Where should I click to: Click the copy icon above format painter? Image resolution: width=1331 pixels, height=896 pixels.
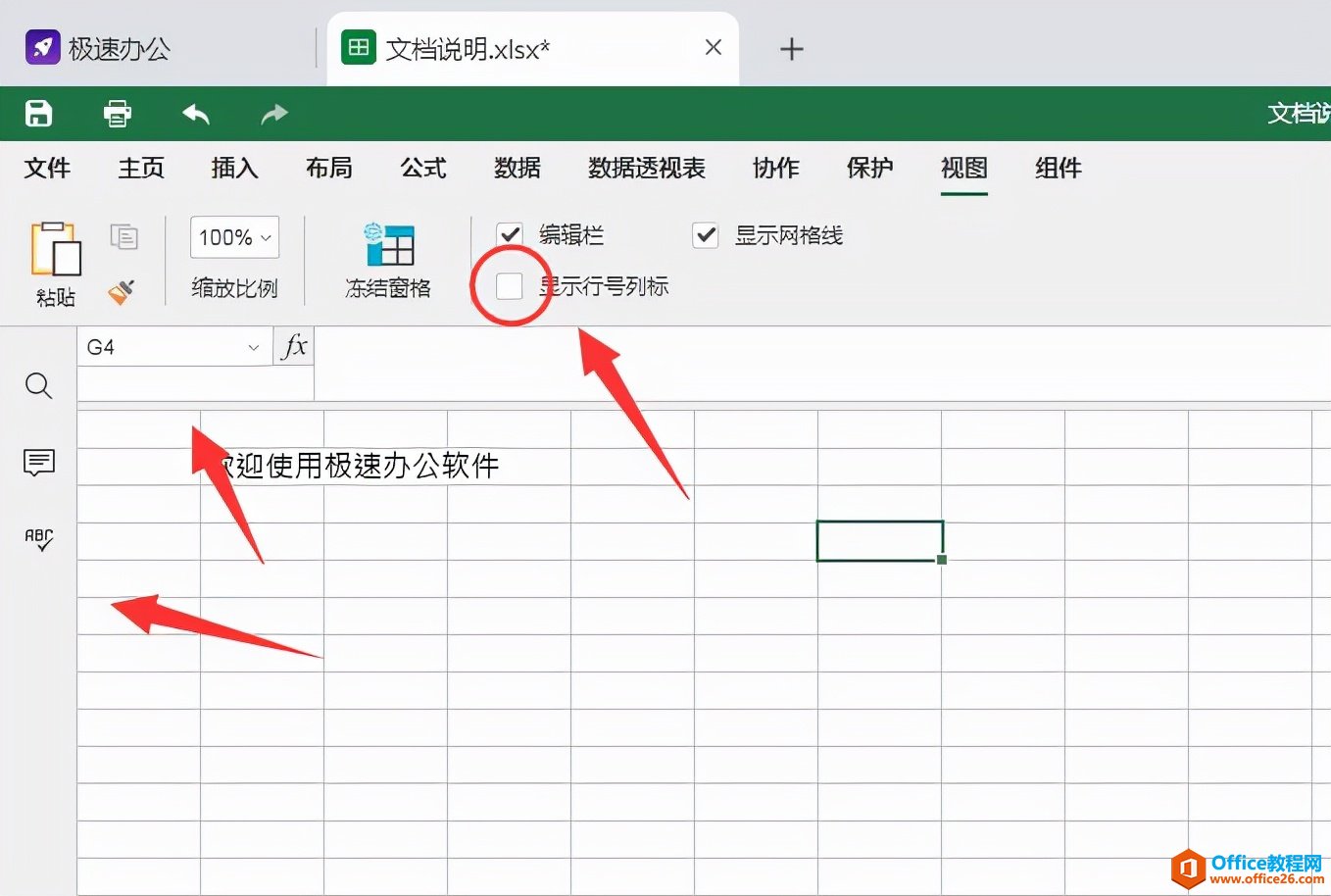point(125,235)
